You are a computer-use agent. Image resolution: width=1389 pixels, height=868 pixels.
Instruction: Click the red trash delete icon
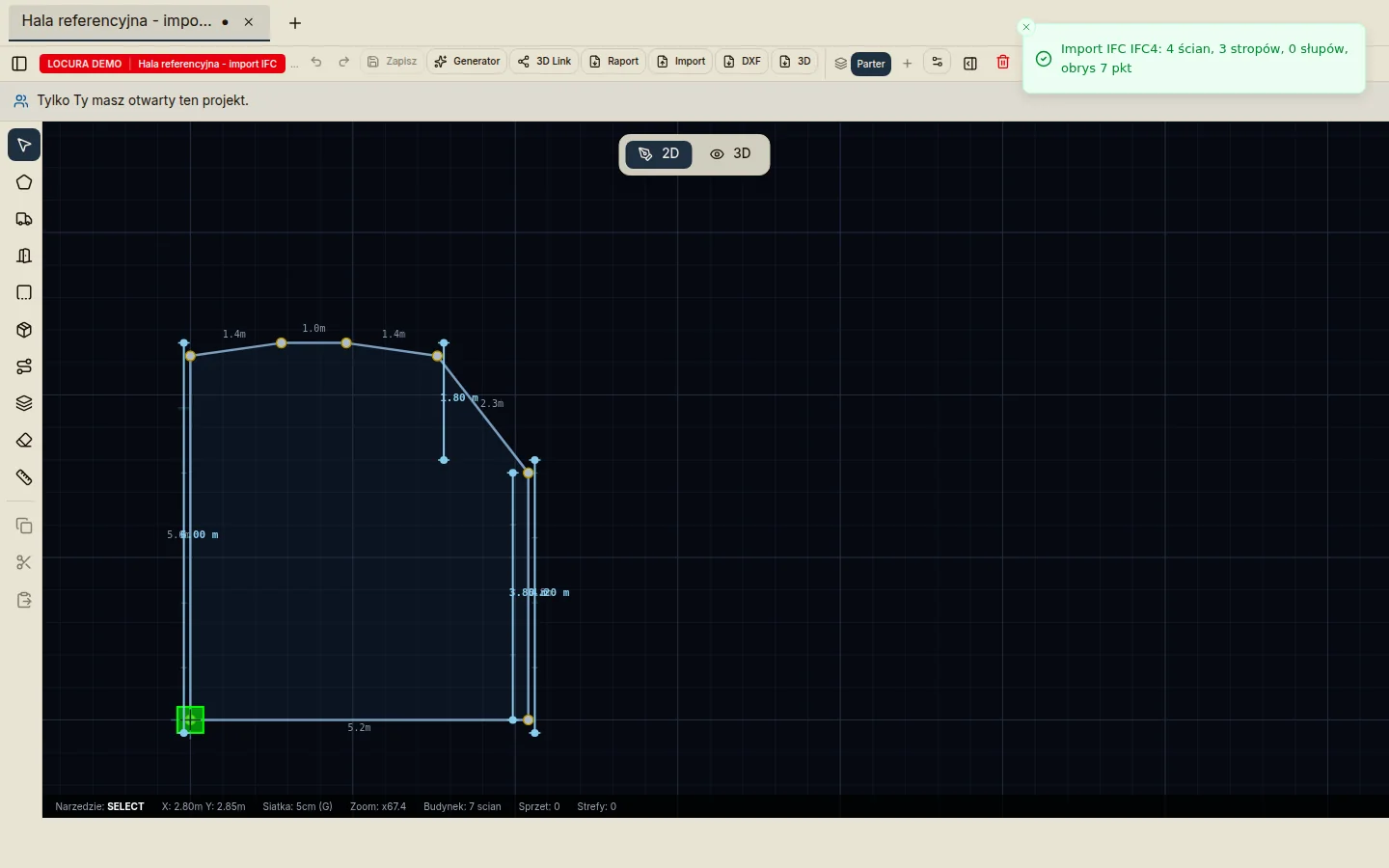(x=1003, y=62)
